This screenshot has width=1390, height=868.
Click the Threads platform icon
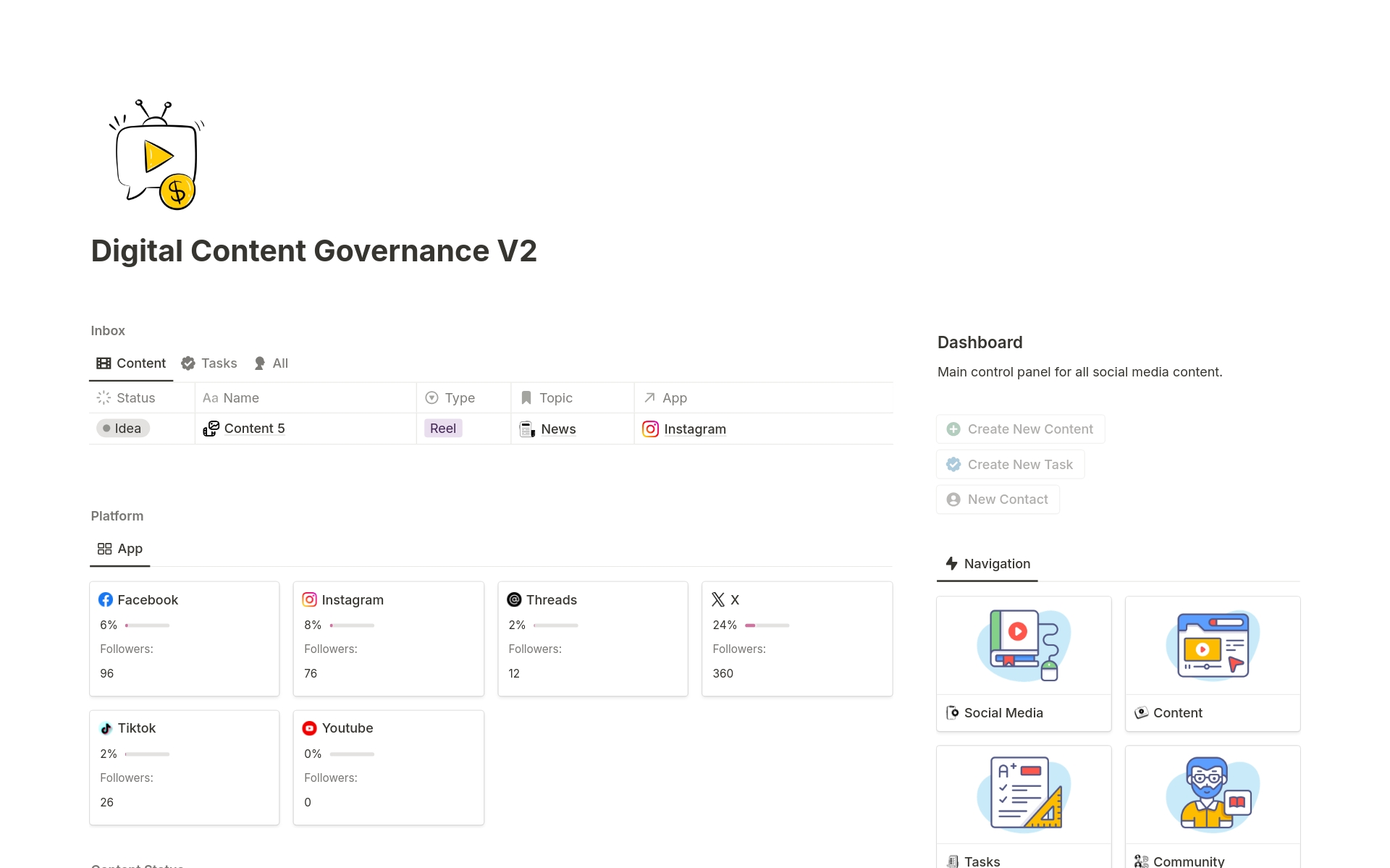(x=514, y=600)
